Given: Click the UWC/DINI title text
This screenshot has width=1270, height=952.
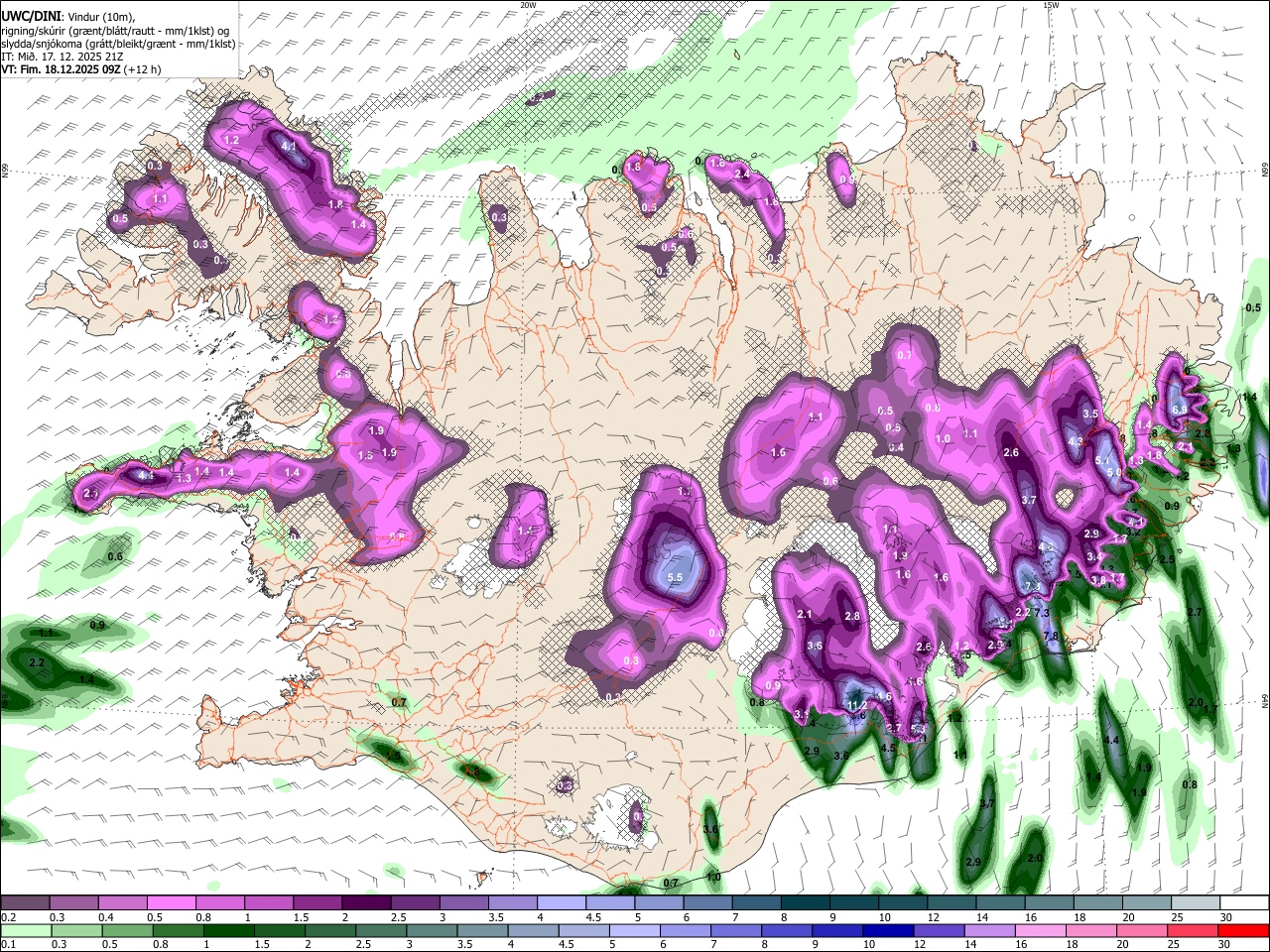Looking at the screenshot, I should coord(31,17).
